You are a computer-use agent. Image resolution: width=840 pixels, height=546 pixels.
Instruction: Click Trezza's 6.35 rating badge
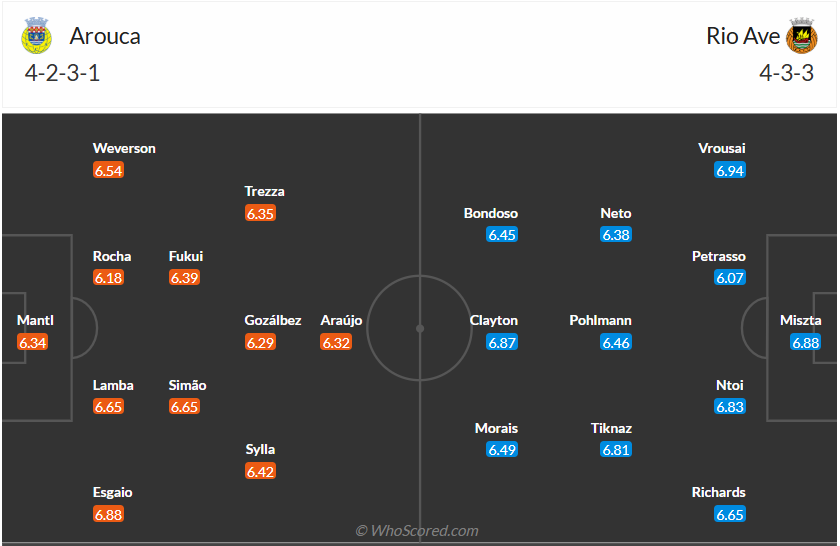pyautogui.click(x=260, y=213)
